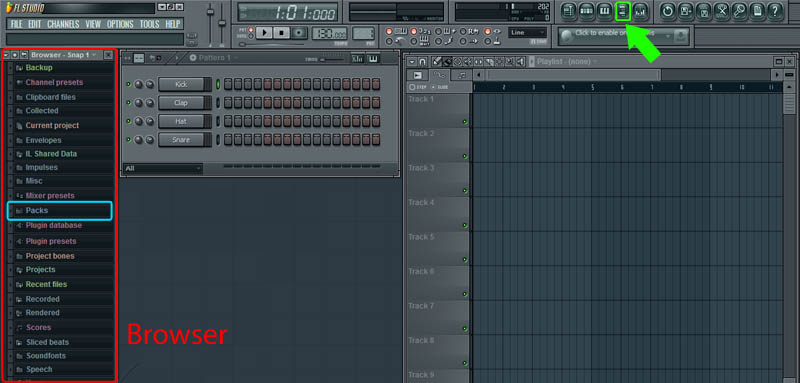Viewport: 800px width, 383px height.
Task: Open the Step Sequencer from top toolbar
Action: (x=587, y=10)
